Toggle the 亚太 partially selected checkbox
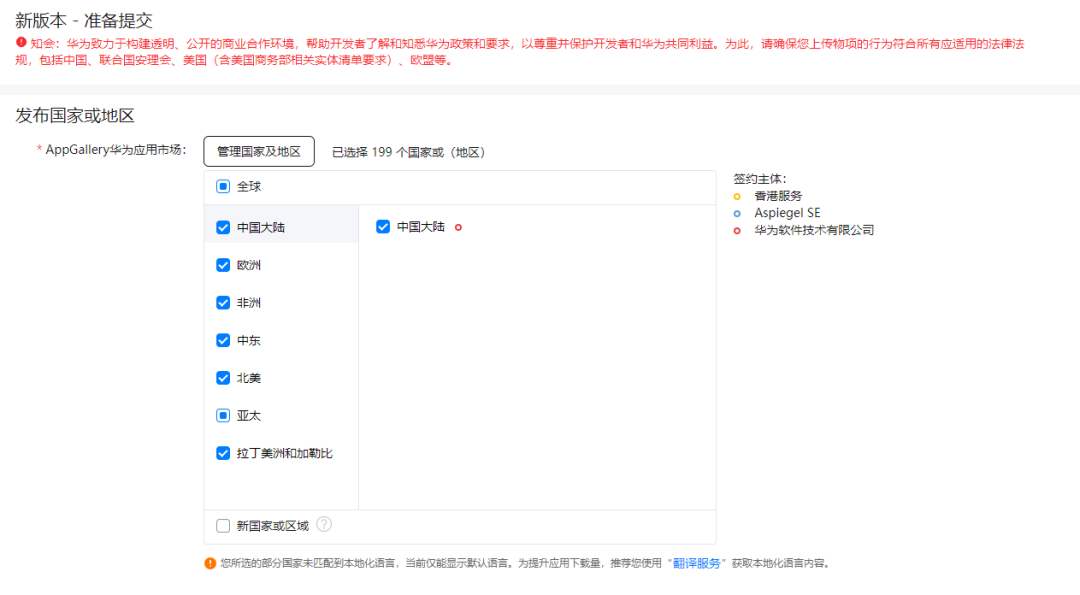The width and height of the screenshot is (1080, 595). (223, 415)
